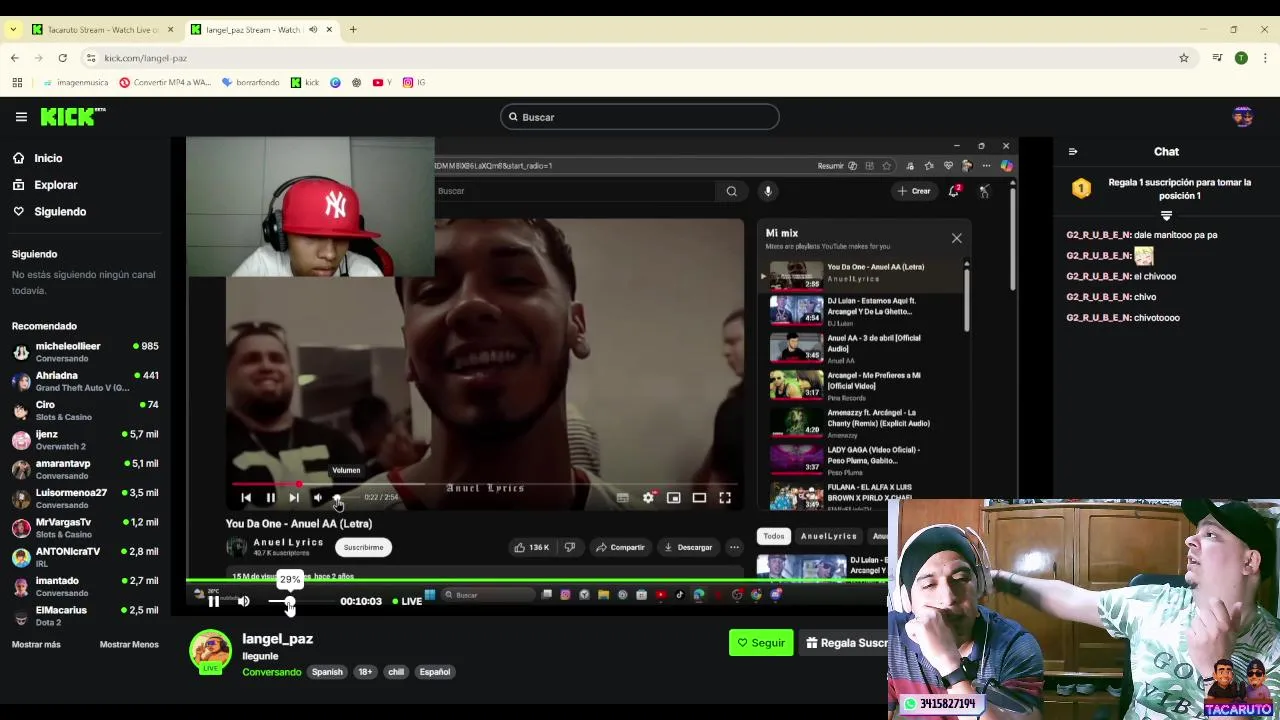Screen dimensions: 1280x720
Task: Open the ChatGPT bookmark icon
Action: [x=356, y=82]
